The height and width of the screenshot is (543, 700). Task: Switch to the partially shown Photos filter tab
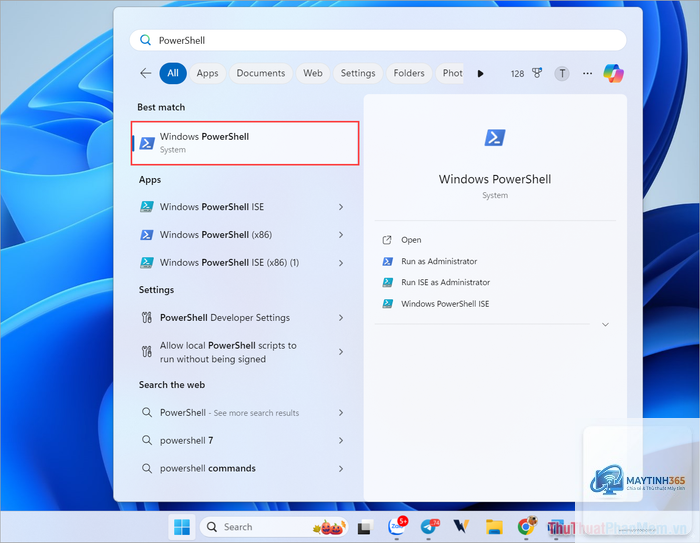tap(450, 73)
